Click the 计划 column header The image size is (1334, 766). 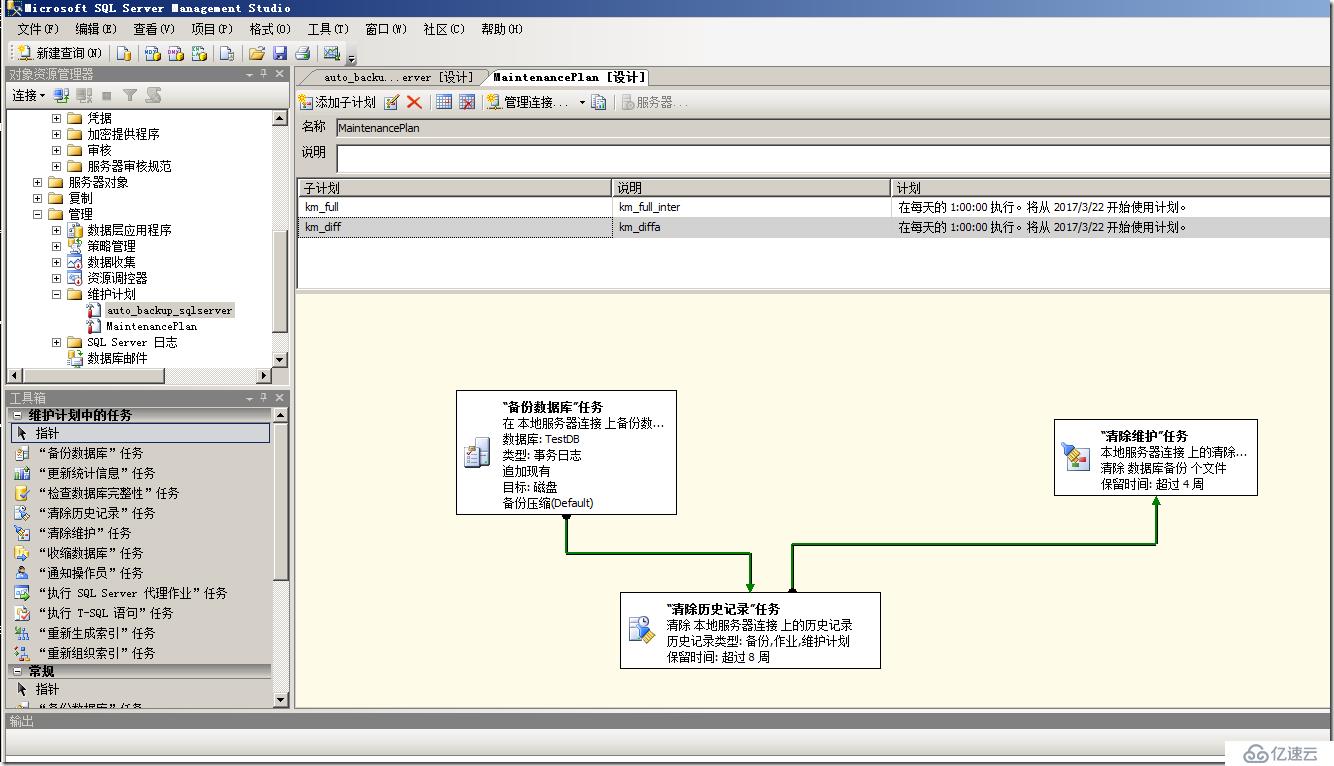pos(1111,188)
